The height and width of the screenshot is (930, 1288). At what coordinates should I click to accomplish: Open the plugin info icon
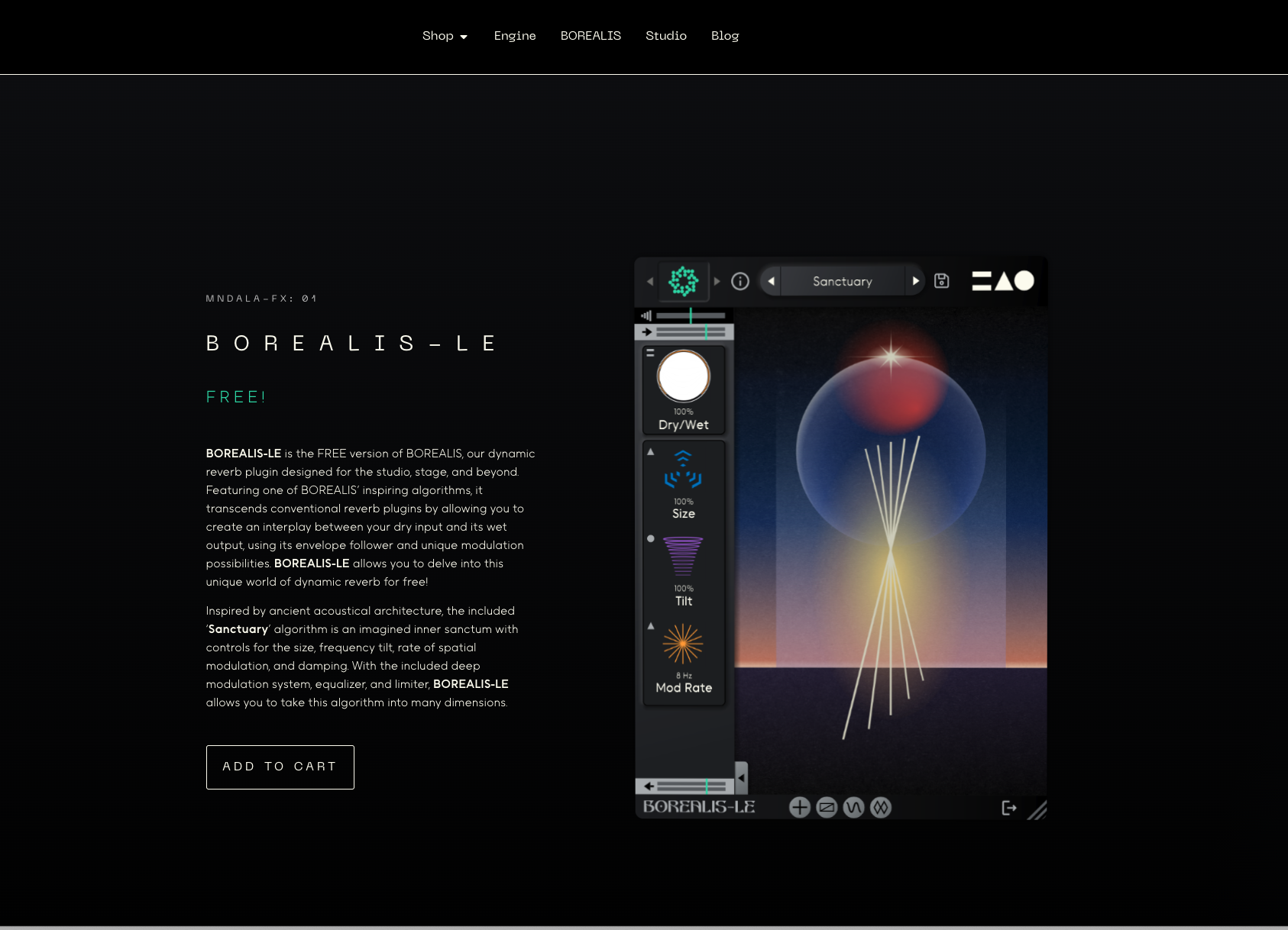click(x=740, y=281)
